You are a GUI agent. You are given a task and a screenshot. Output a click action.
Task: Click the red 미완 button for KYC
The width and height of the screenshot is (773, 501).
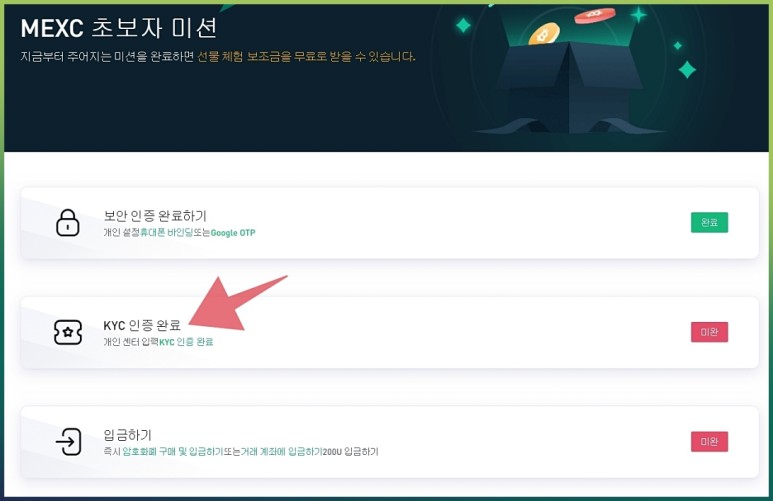tap(709, 332)
